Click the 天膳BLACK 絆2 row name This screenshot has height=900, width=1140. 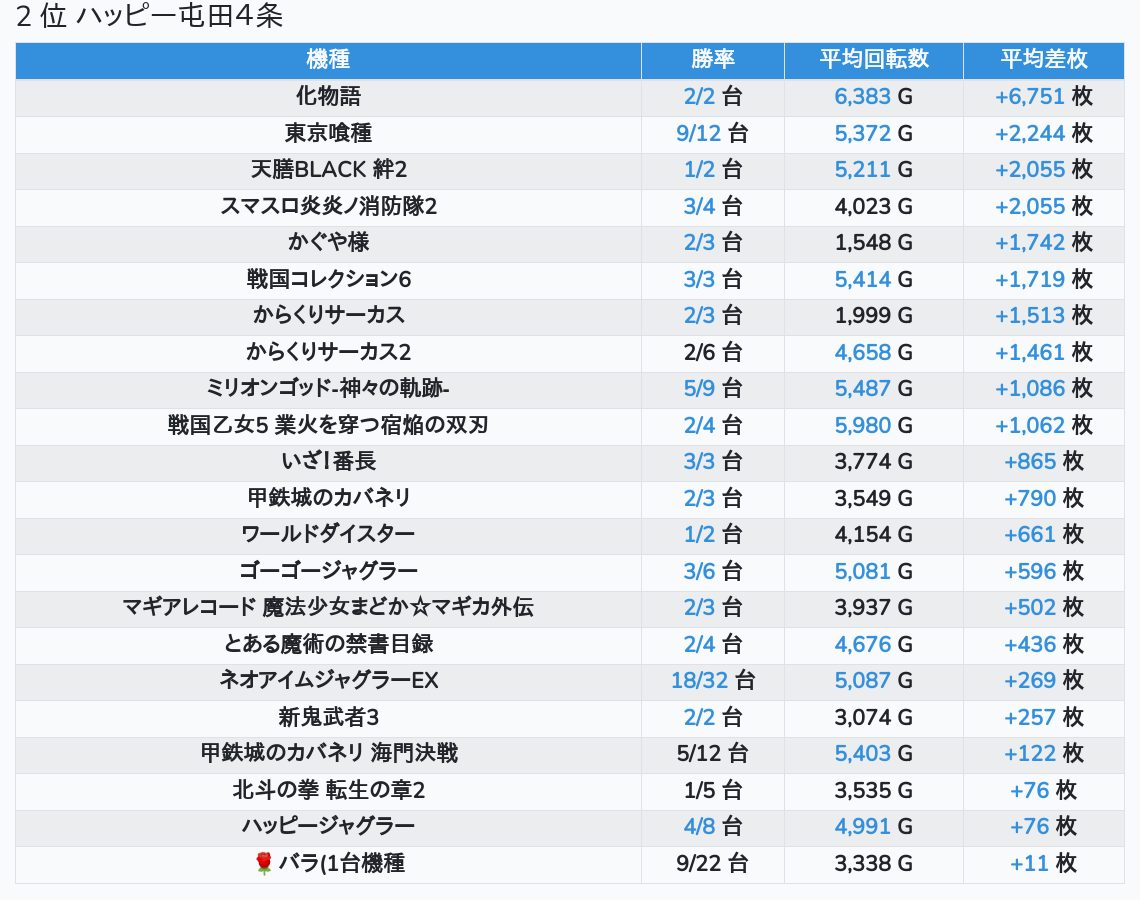click(328, 169)
